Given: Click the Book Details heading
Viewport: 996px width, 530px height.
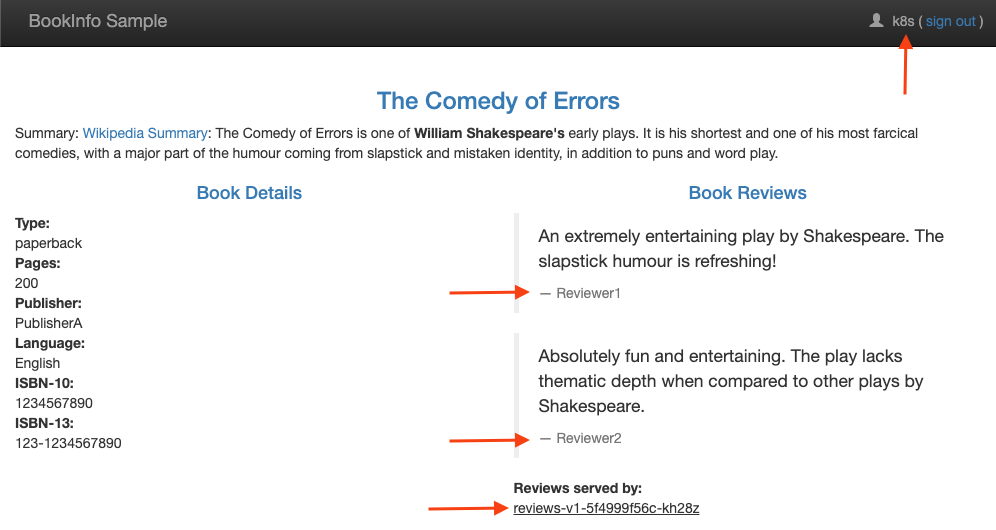Looking at the screenshot, I should (249, 193).
